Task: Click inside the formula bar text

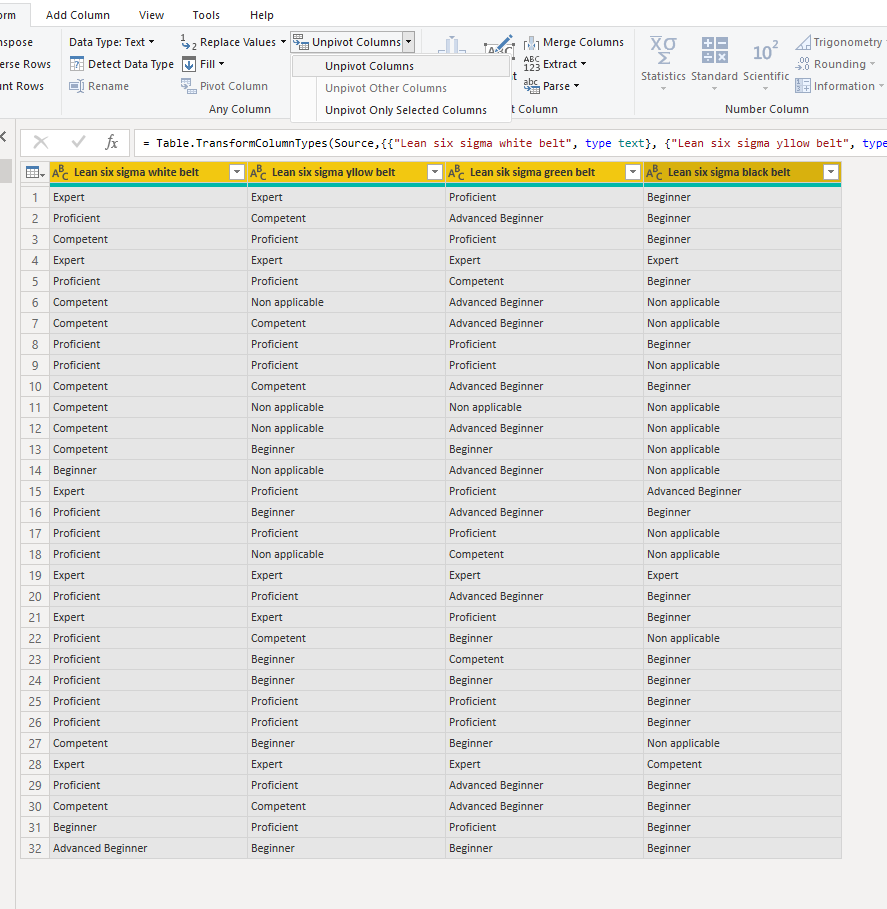Action: click(x=514, y=143)
